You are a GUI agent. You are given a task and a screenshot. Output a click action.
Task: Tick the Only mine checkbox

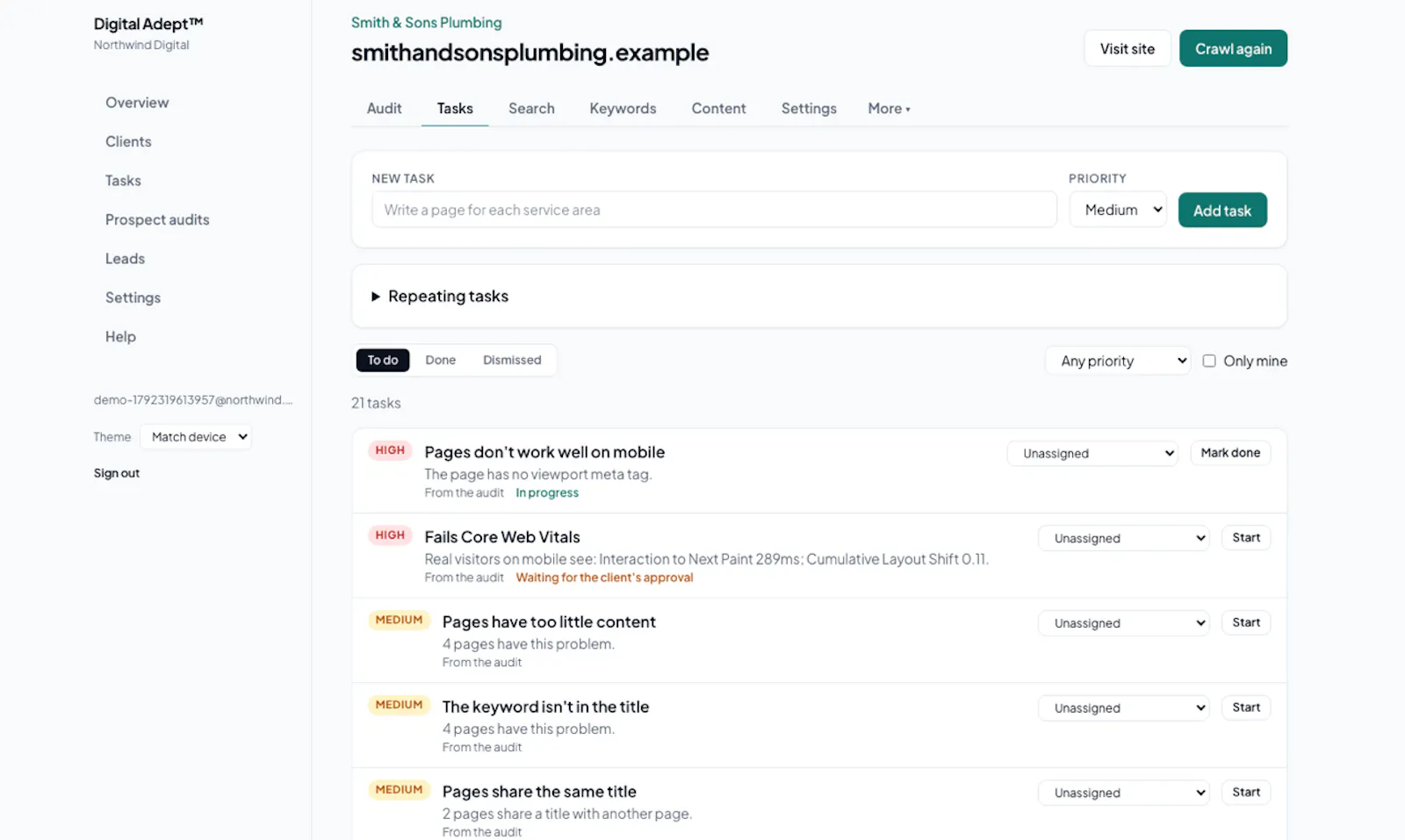[1209, 361]
